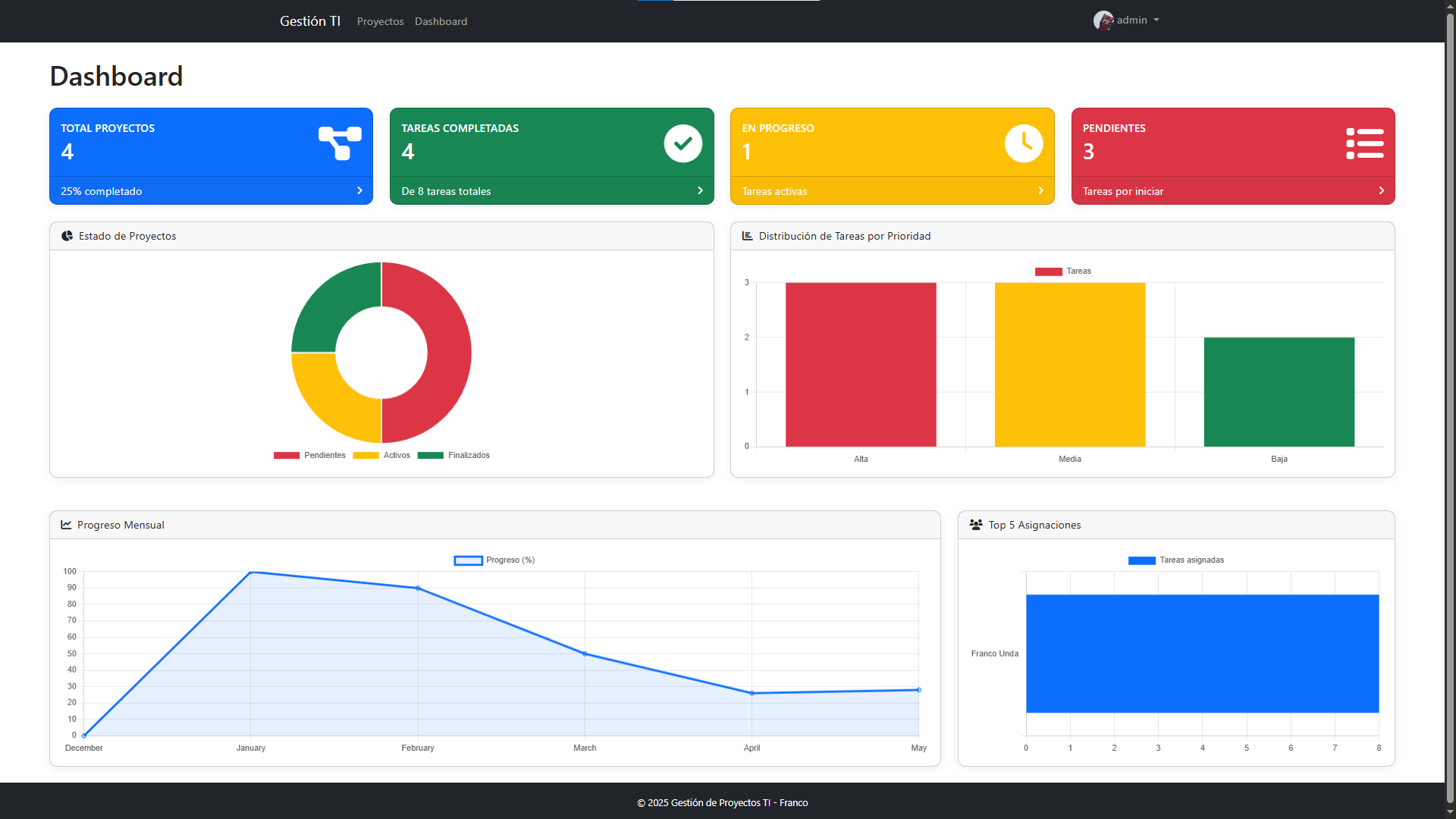Image resolution: width=1456 pixels, height=819 pixels.
Task: Click the March data point on progress line
Action: [x=585, y=654]
